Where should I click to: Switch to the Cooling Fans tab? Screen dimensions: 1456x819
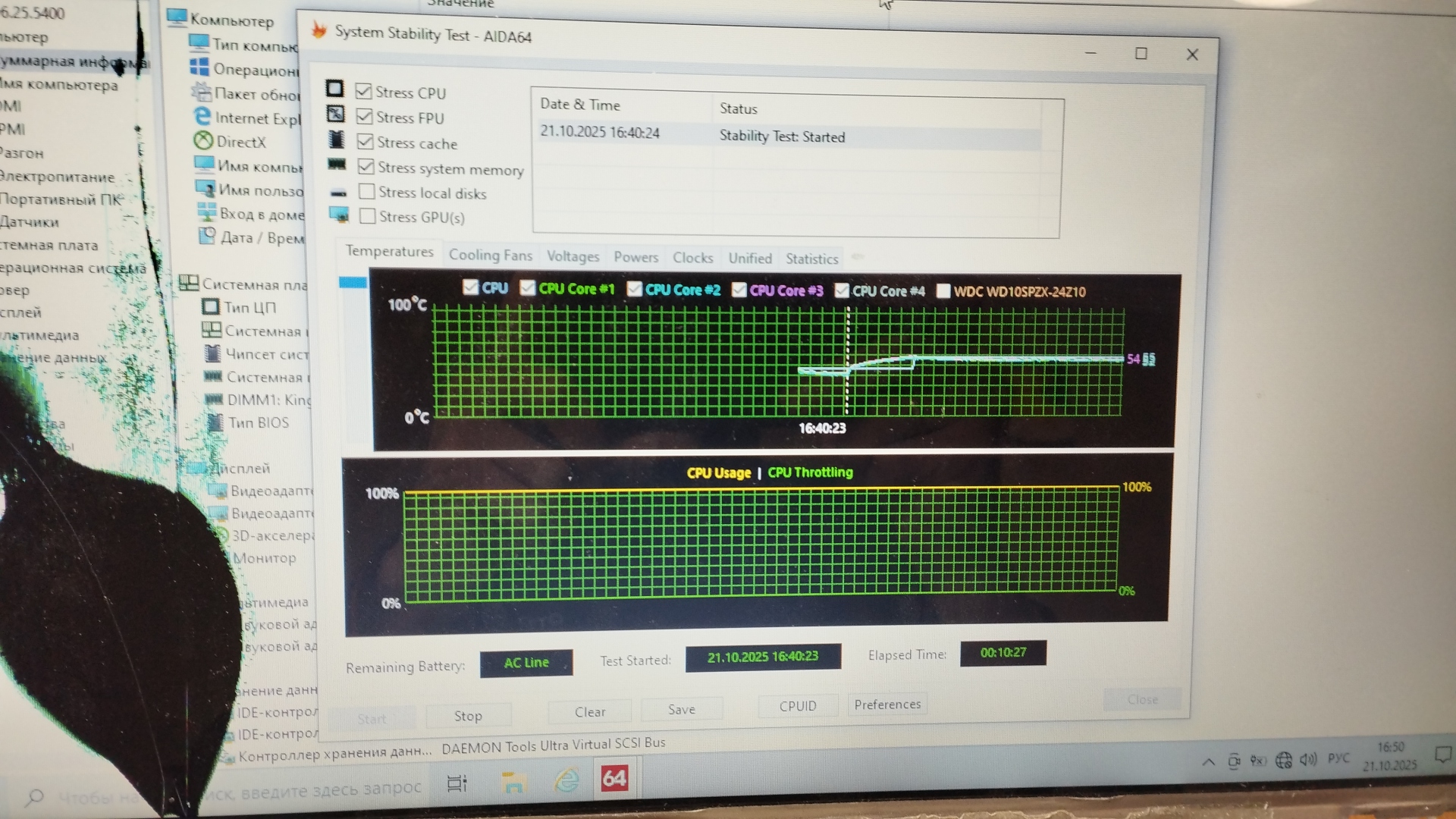point(490,255)
